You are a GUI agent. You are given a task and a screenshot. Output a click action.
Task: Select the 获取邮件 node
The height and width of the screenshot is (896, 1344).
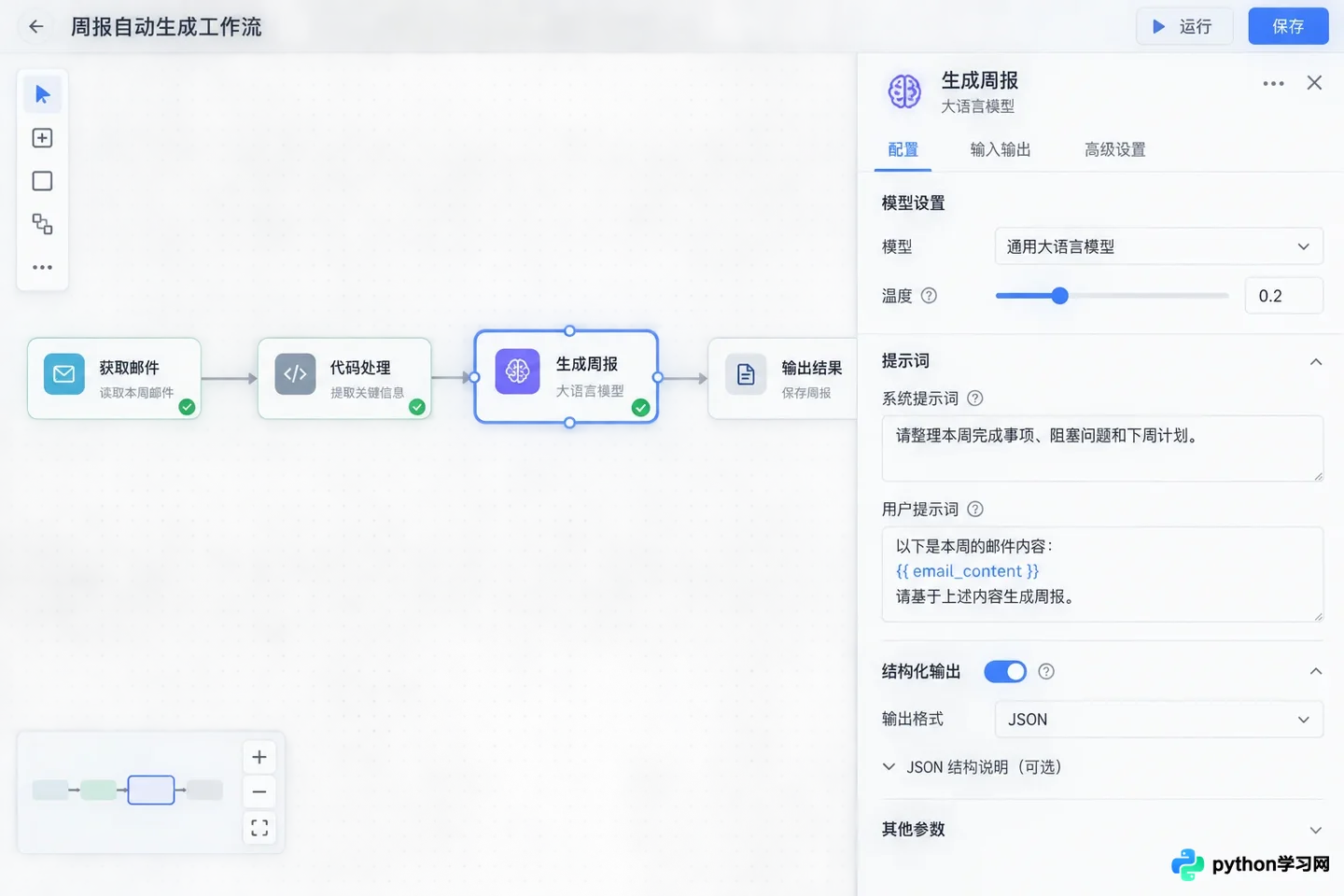(114, 378)
